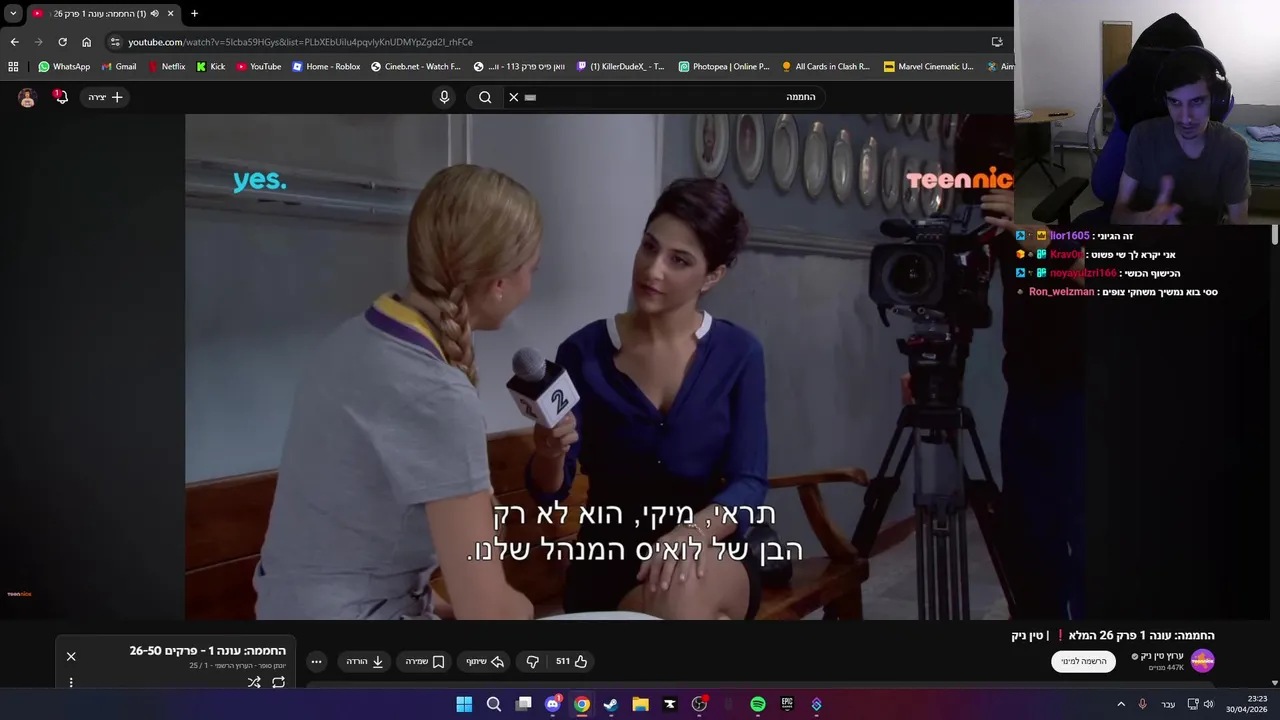This screenshot has width=1280, height=720.
Task: Toggle playlist loop
Action: [278, 682]
